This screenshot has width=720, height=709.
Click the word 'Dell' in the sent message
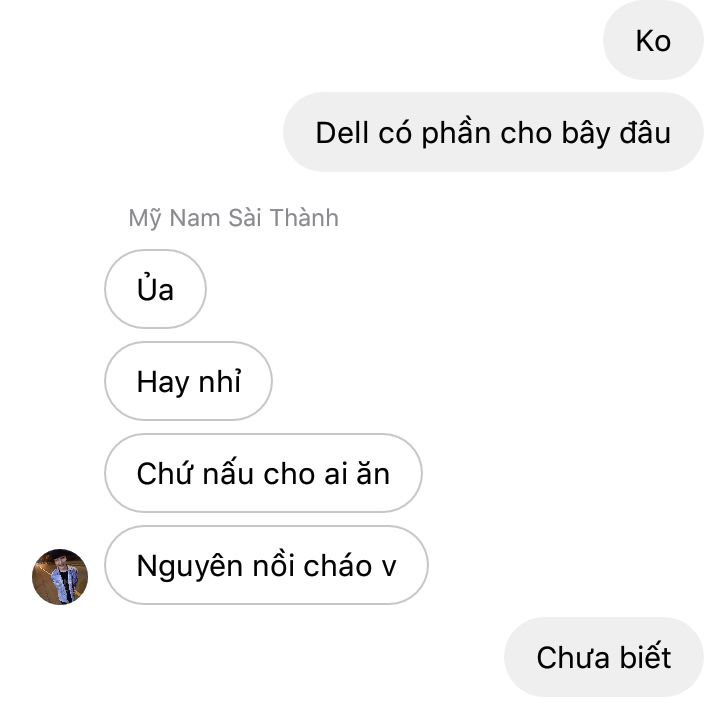click(343, 133)
